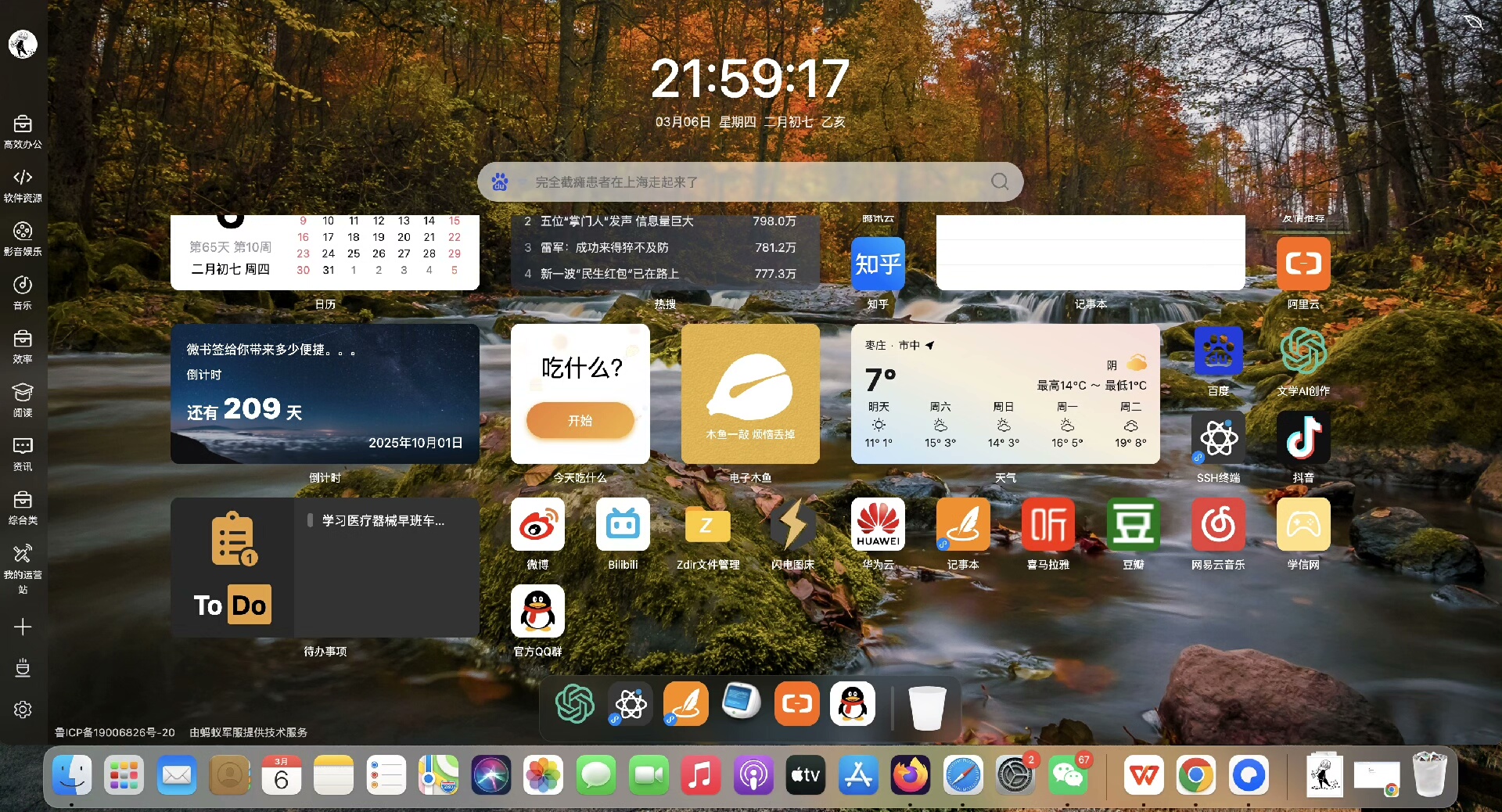Open the 阅读 category
Viewport: 1502px width, 812px height.
coord(23,400)
